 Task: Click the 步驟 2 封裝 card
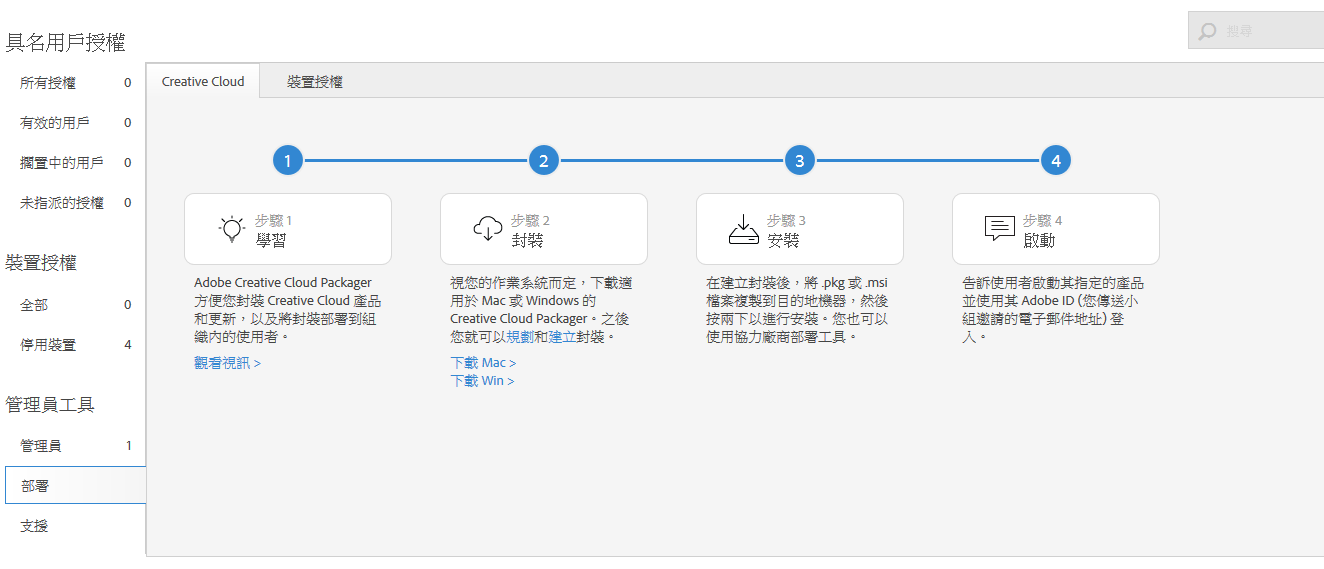(544, 229)
